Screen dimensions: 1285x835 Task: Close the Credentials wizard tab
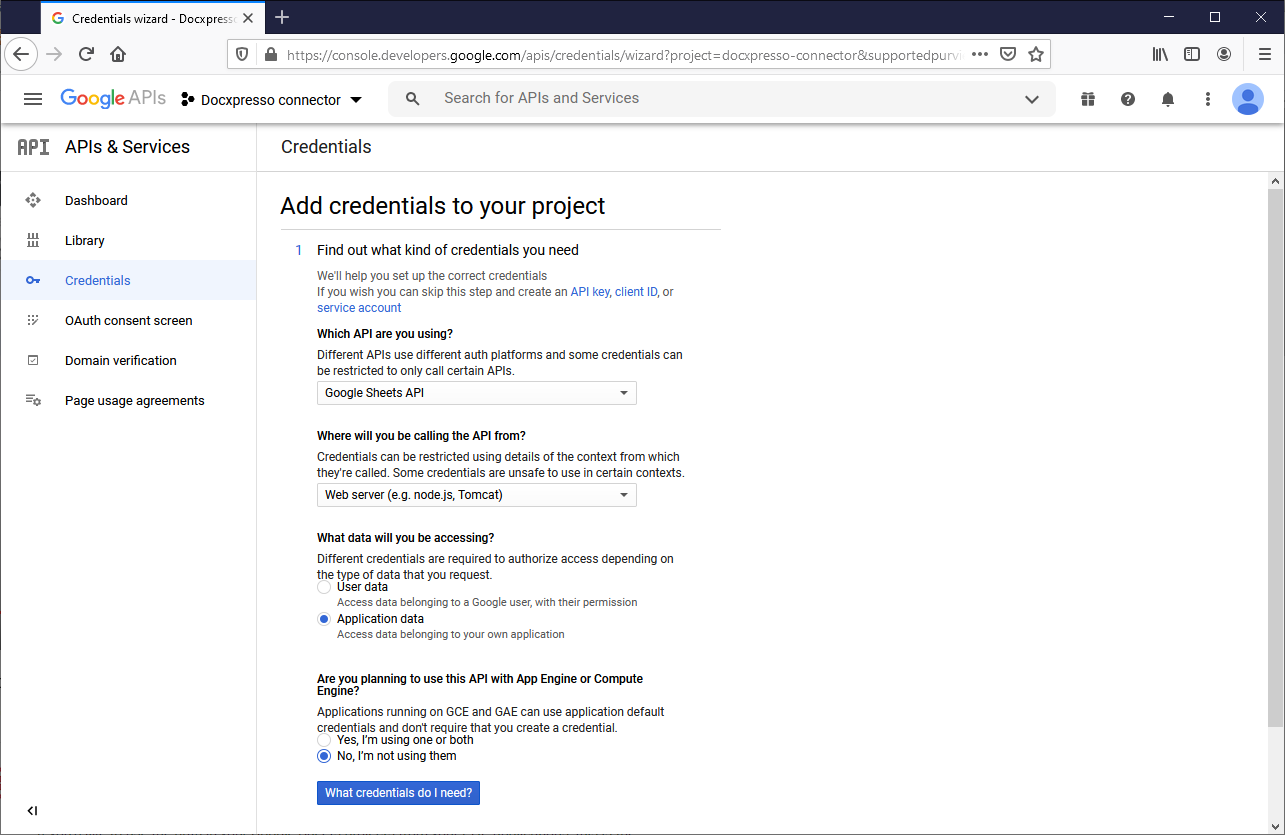coord(250,18)
